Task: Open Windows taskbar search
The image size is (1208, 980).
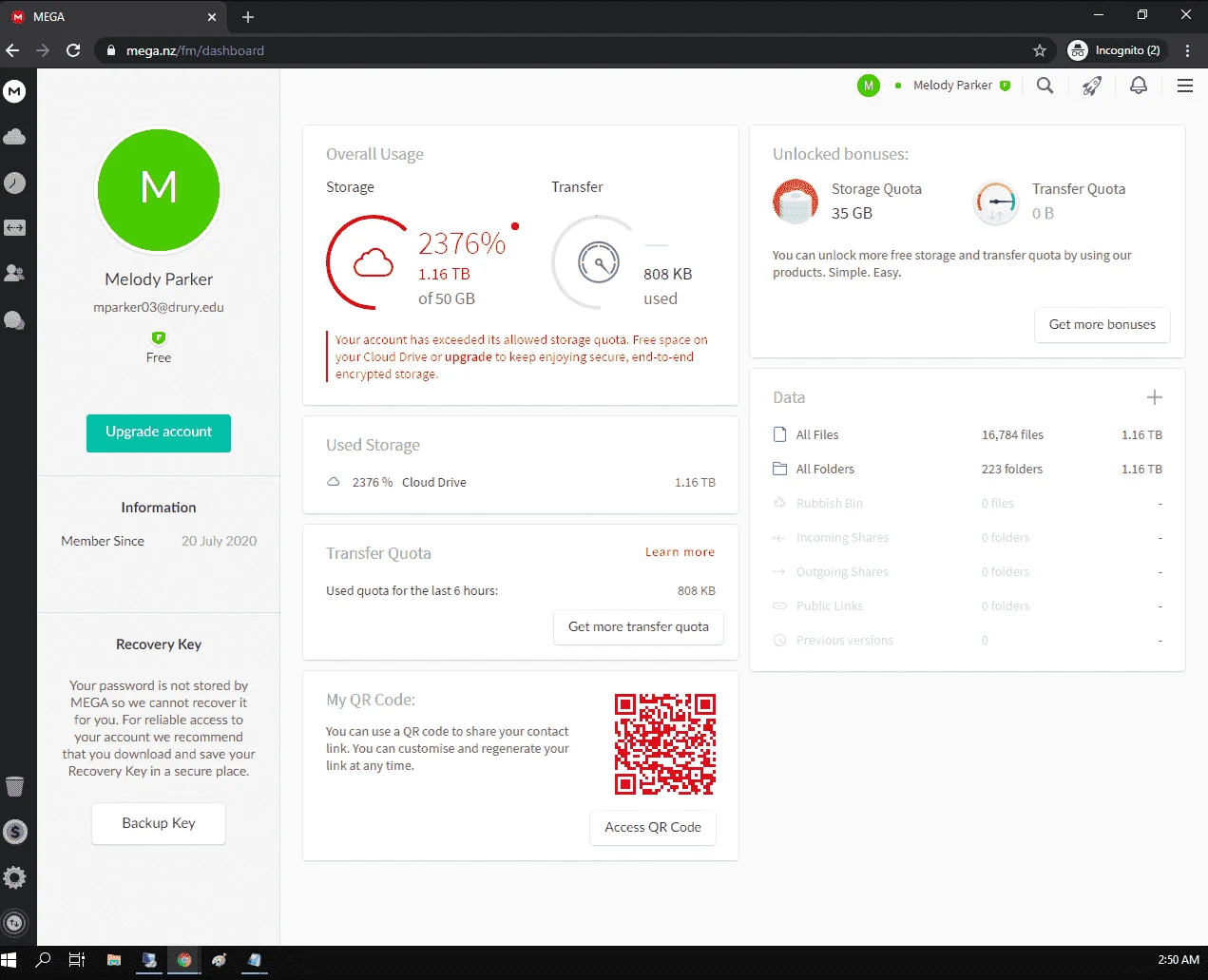Action: click(43, 960)
